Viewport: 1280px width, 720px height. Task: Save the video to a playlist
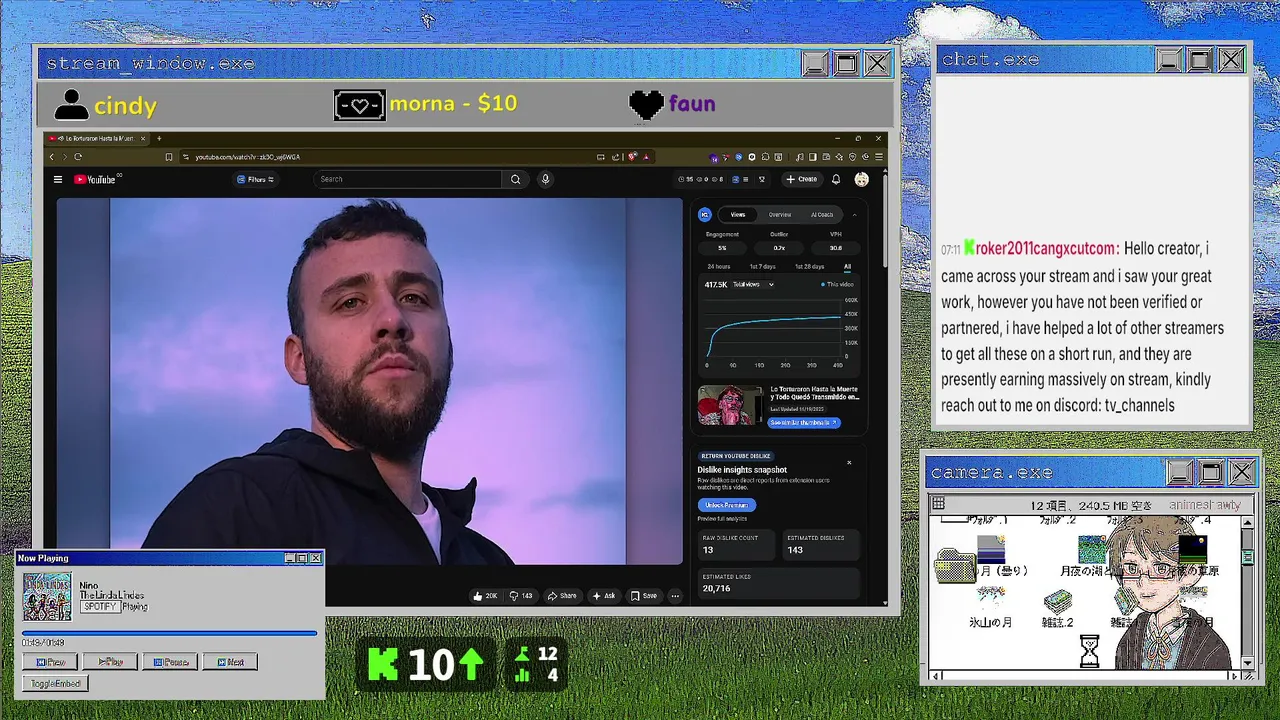coord(644,596)
